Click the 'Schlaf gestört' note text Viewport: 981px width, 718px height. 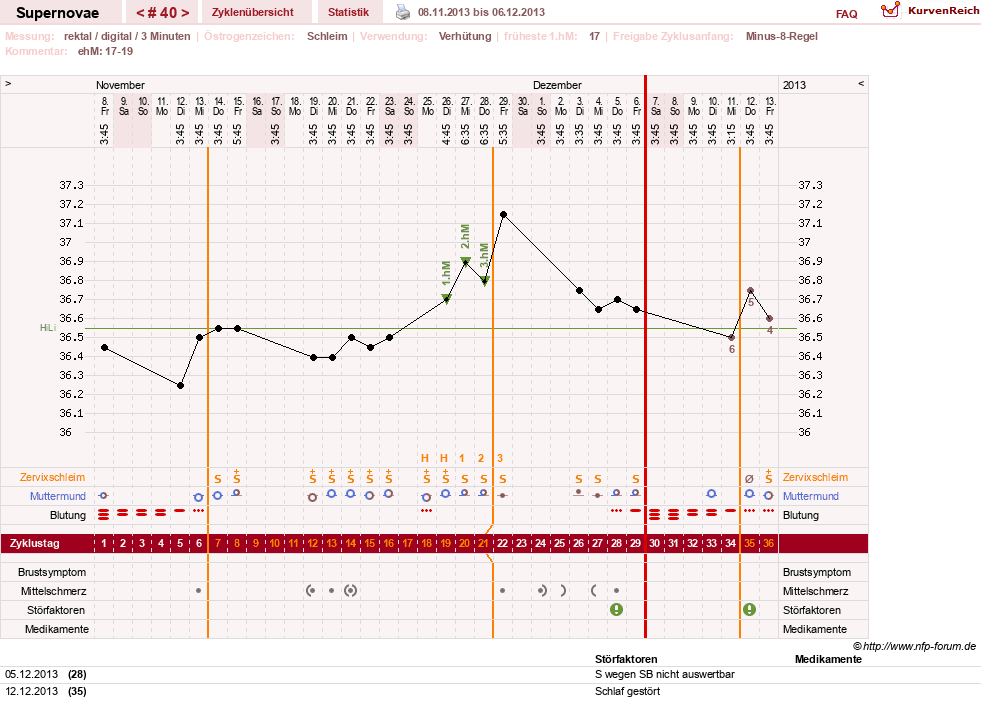pyautogui.click(x=628, y=691)
